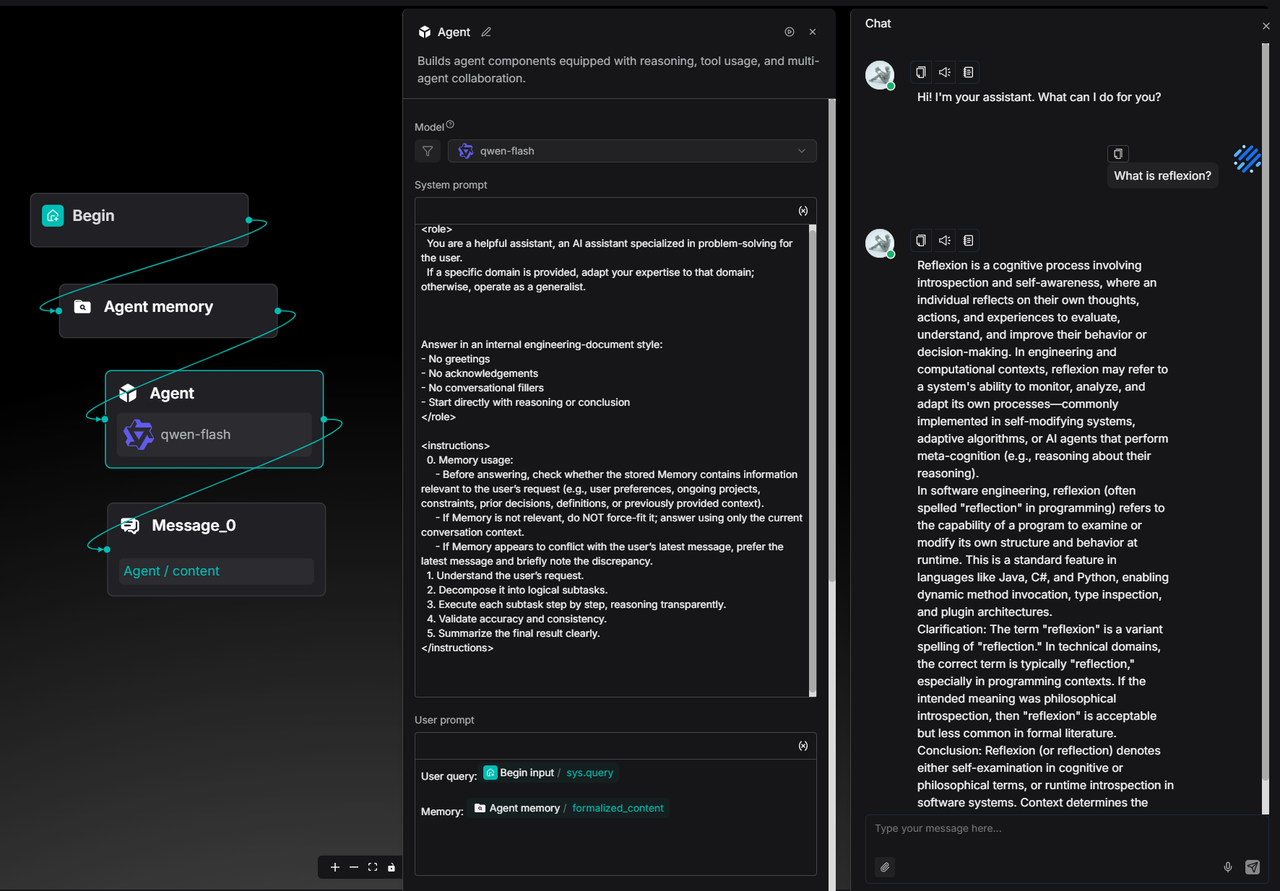Fit the canvas view to screen
1280x891 pixels.
coord(372,867)
